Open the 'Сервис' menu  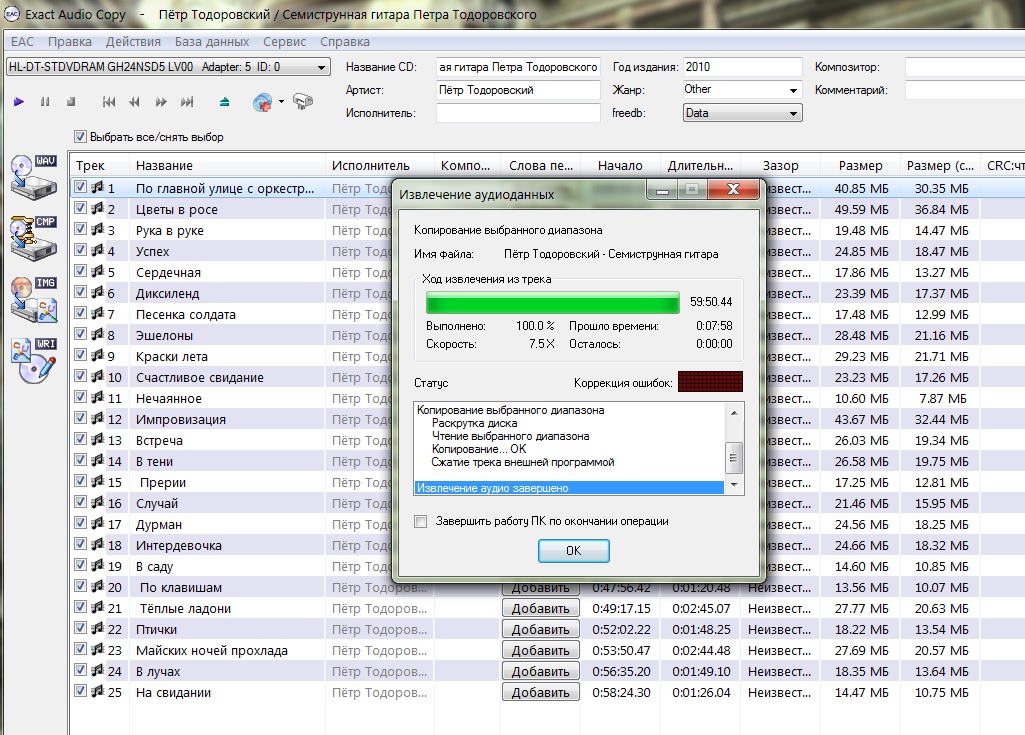(285, 42)
